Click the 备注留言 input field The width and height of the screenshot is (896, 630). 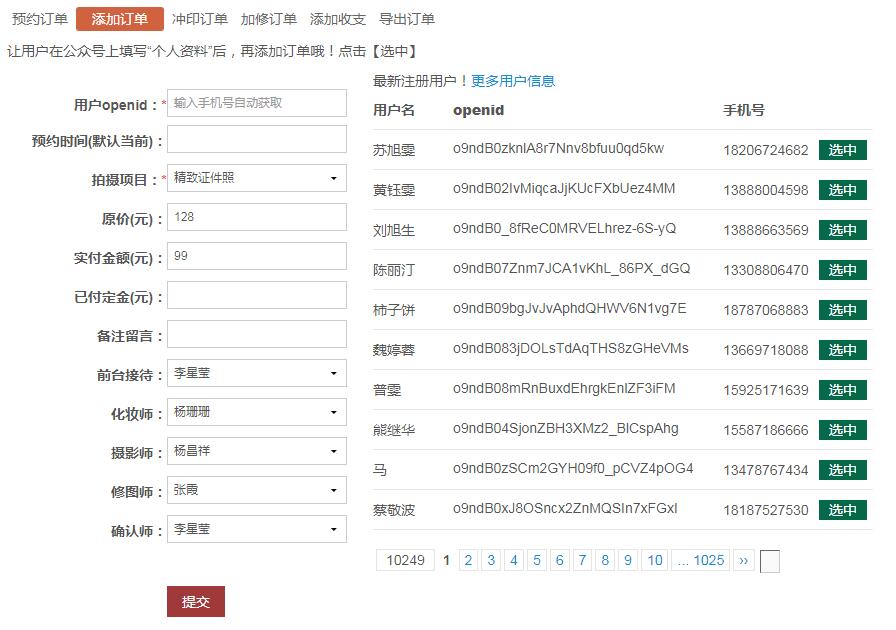coord(257,335)
